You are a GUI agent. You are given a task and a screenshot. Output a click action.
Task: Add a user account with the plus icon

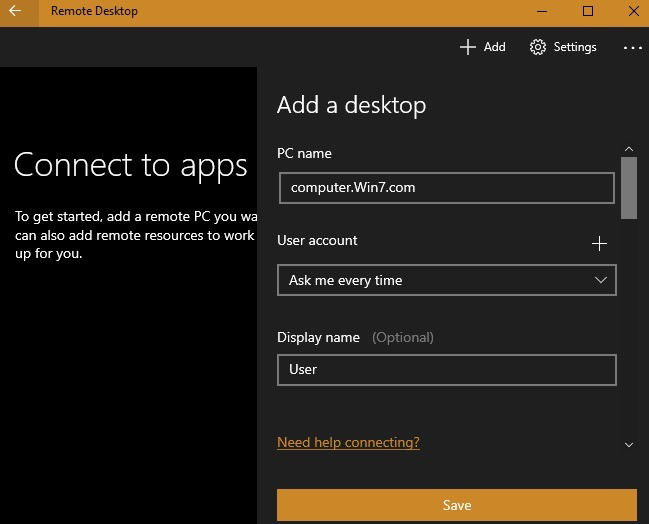click(599, 244)
